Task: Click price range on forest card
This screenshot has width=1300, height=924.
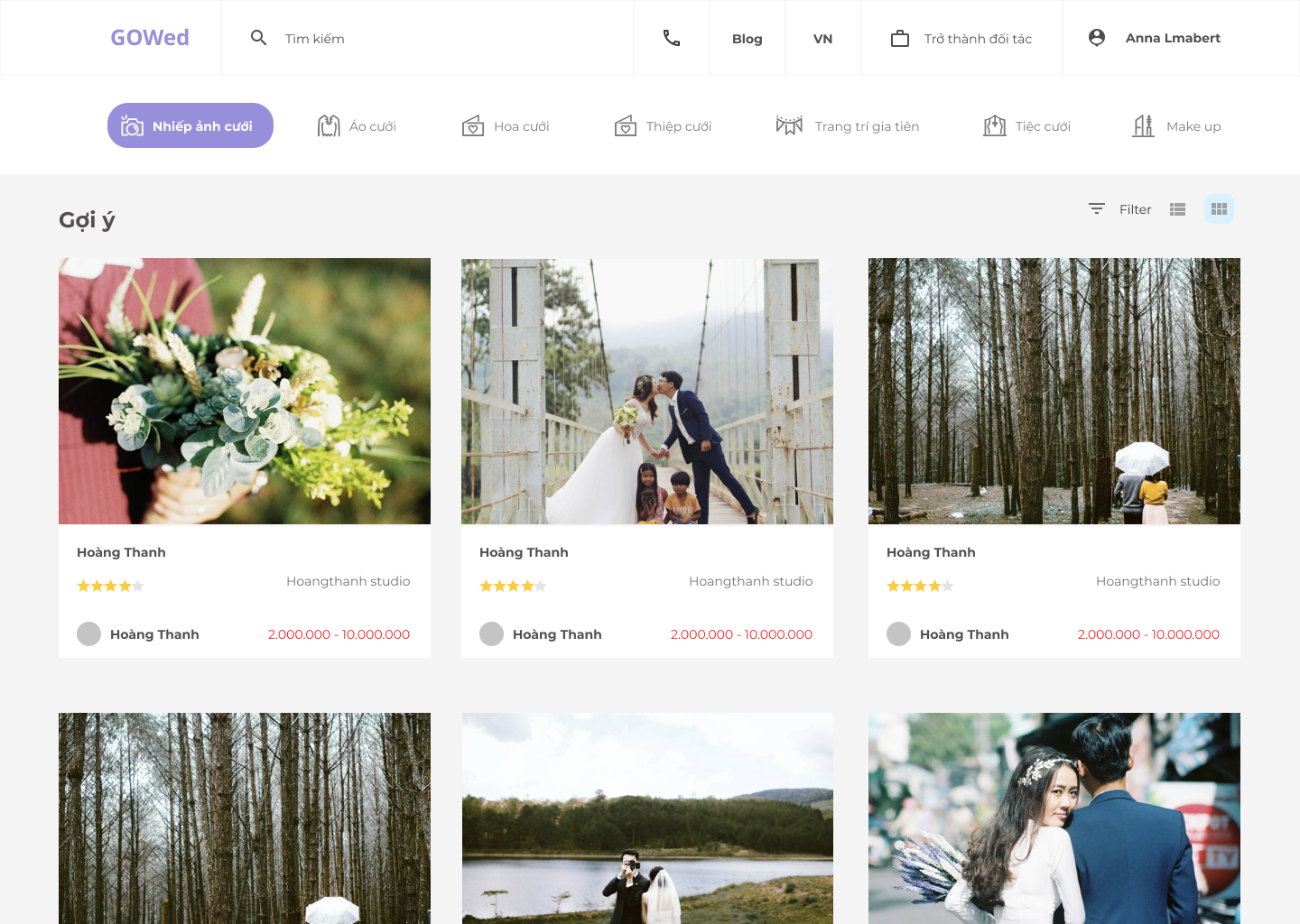Action: (x=1148, y=634)
